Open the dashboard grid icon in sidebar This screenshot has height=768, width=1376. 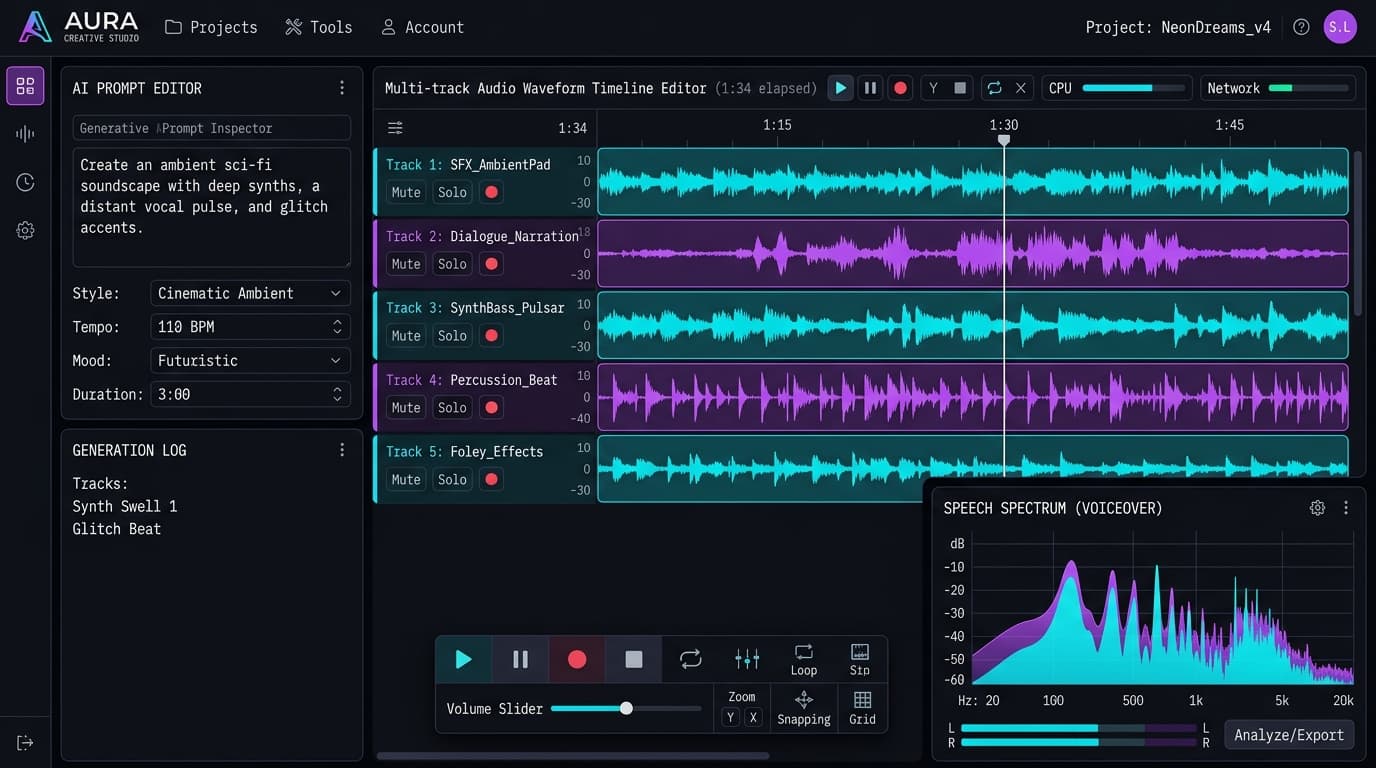click(25, 86)
